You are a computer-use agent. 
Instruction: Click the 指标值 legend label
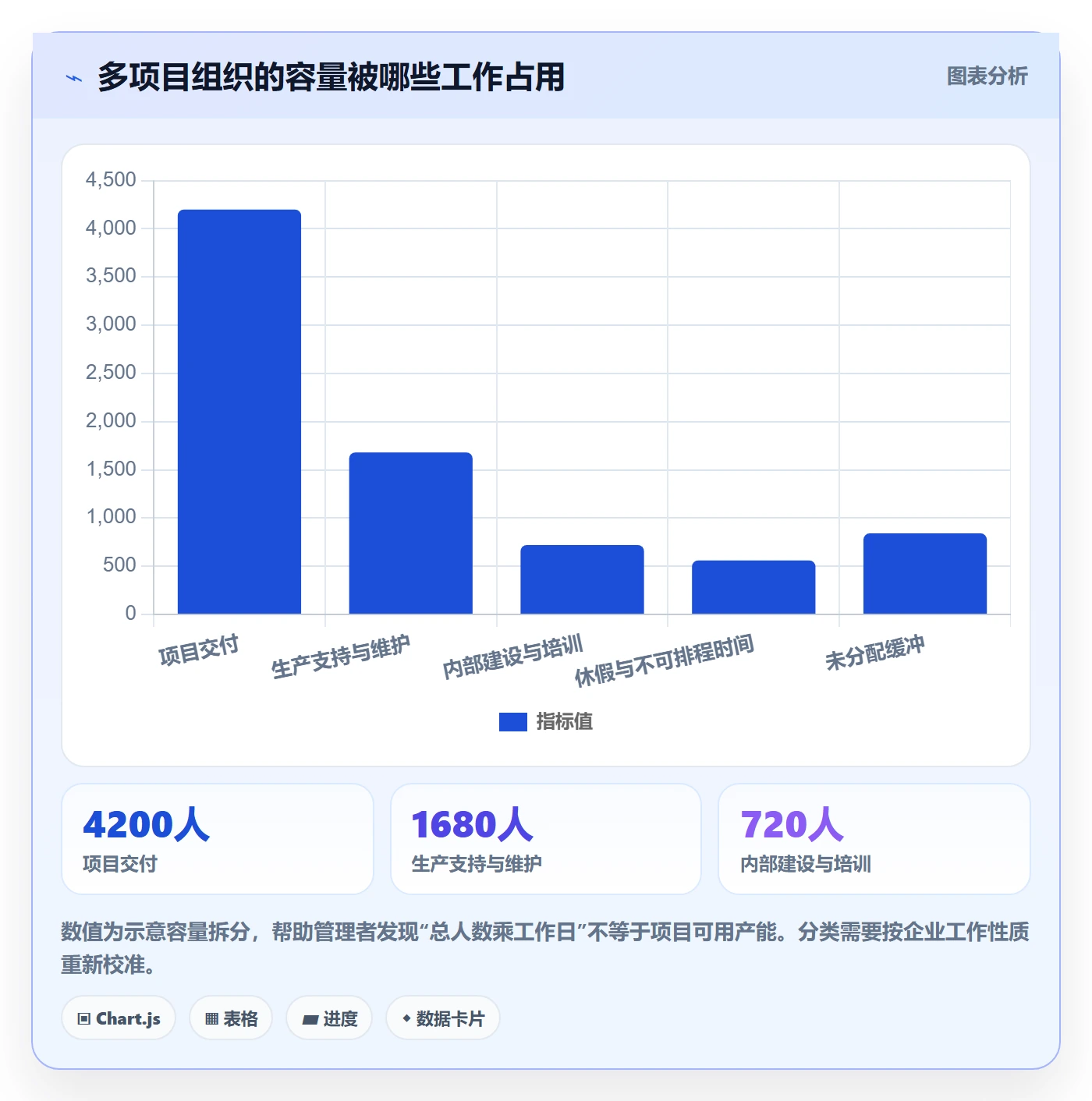coord(565,722)
